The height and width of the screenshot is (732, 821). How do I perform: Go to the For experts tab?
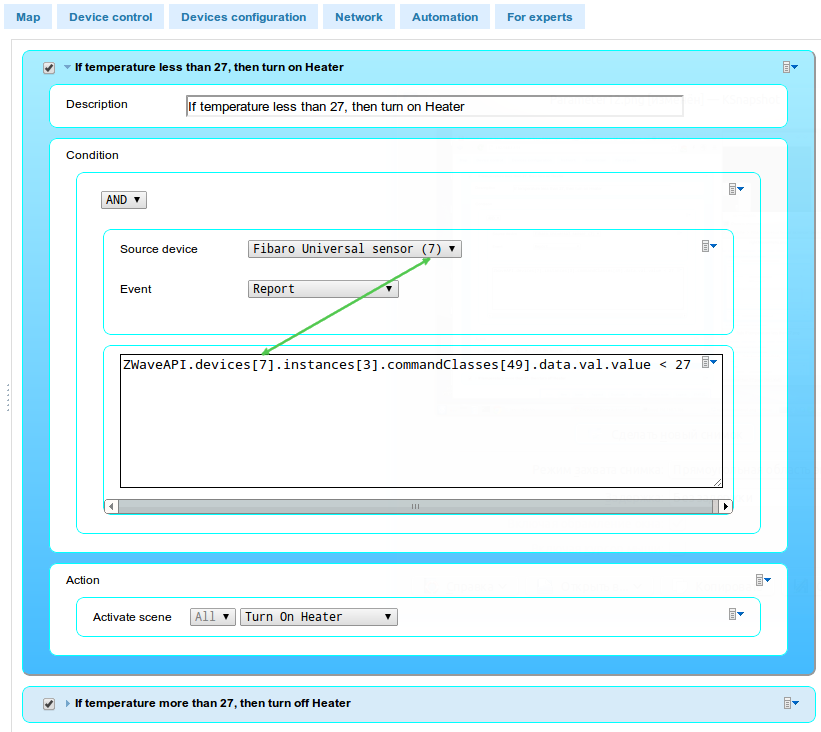[x=539, y=17]
